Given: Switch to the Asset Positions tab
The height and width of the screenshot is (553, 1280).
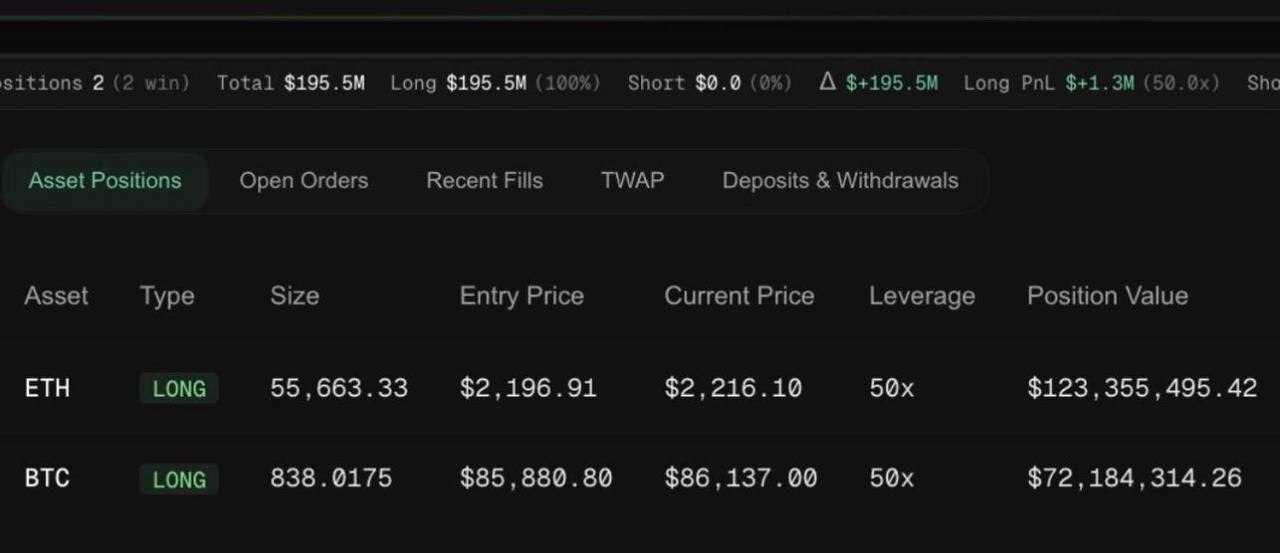Looking at the screenshot, I should click(x=105, y=181).
